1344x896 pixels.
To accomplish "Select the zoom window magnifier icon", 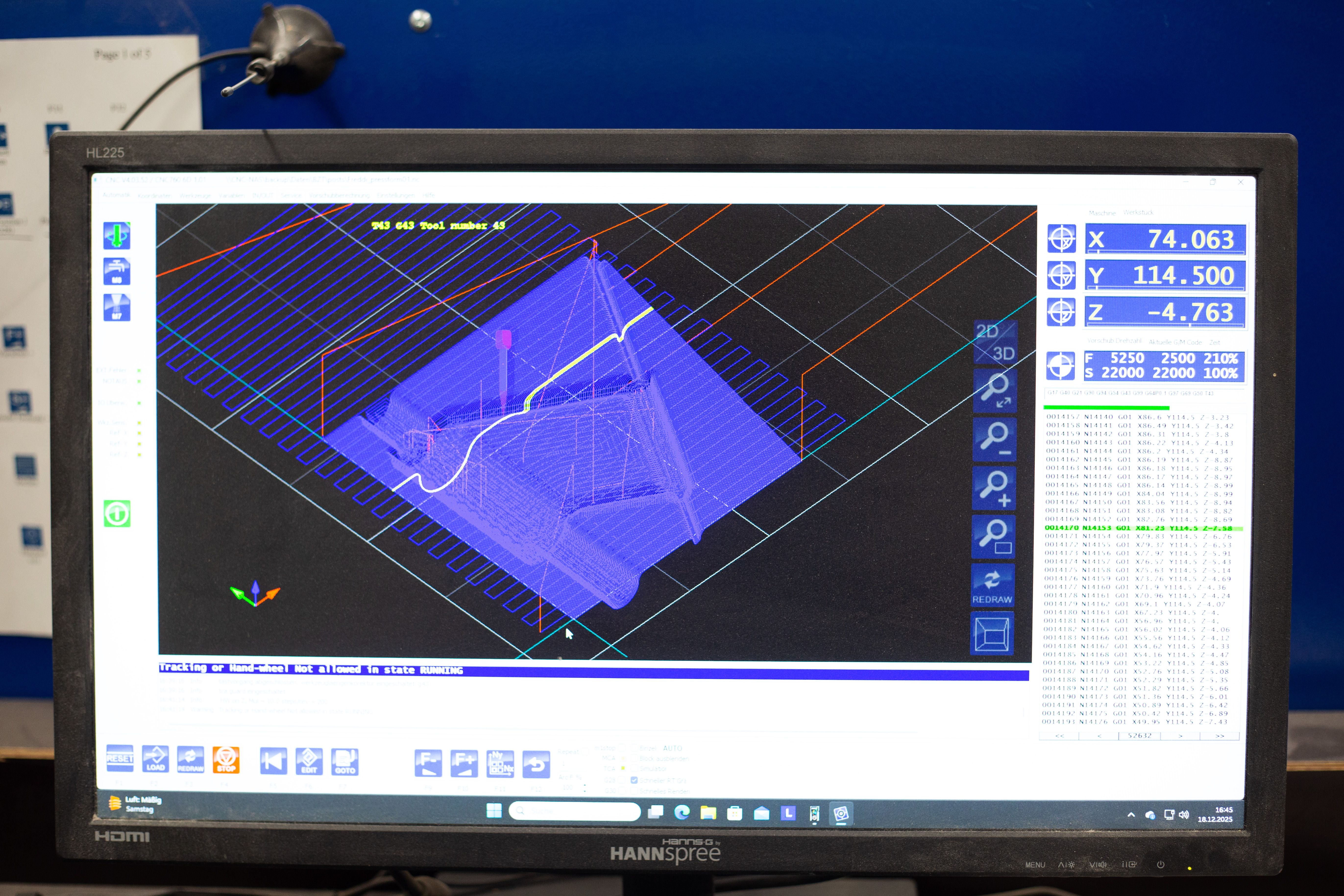I will pos(993,537).
